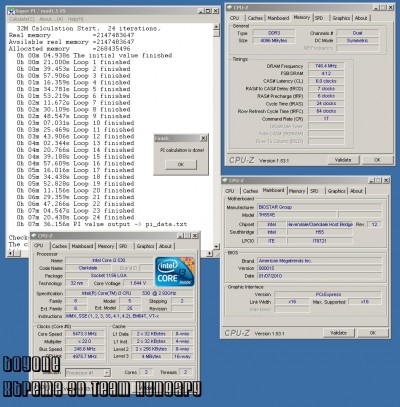Select the Graphics tab in the CPU-Z Mainboard window
The image size is (400, 407).
(x=336, y=191)
